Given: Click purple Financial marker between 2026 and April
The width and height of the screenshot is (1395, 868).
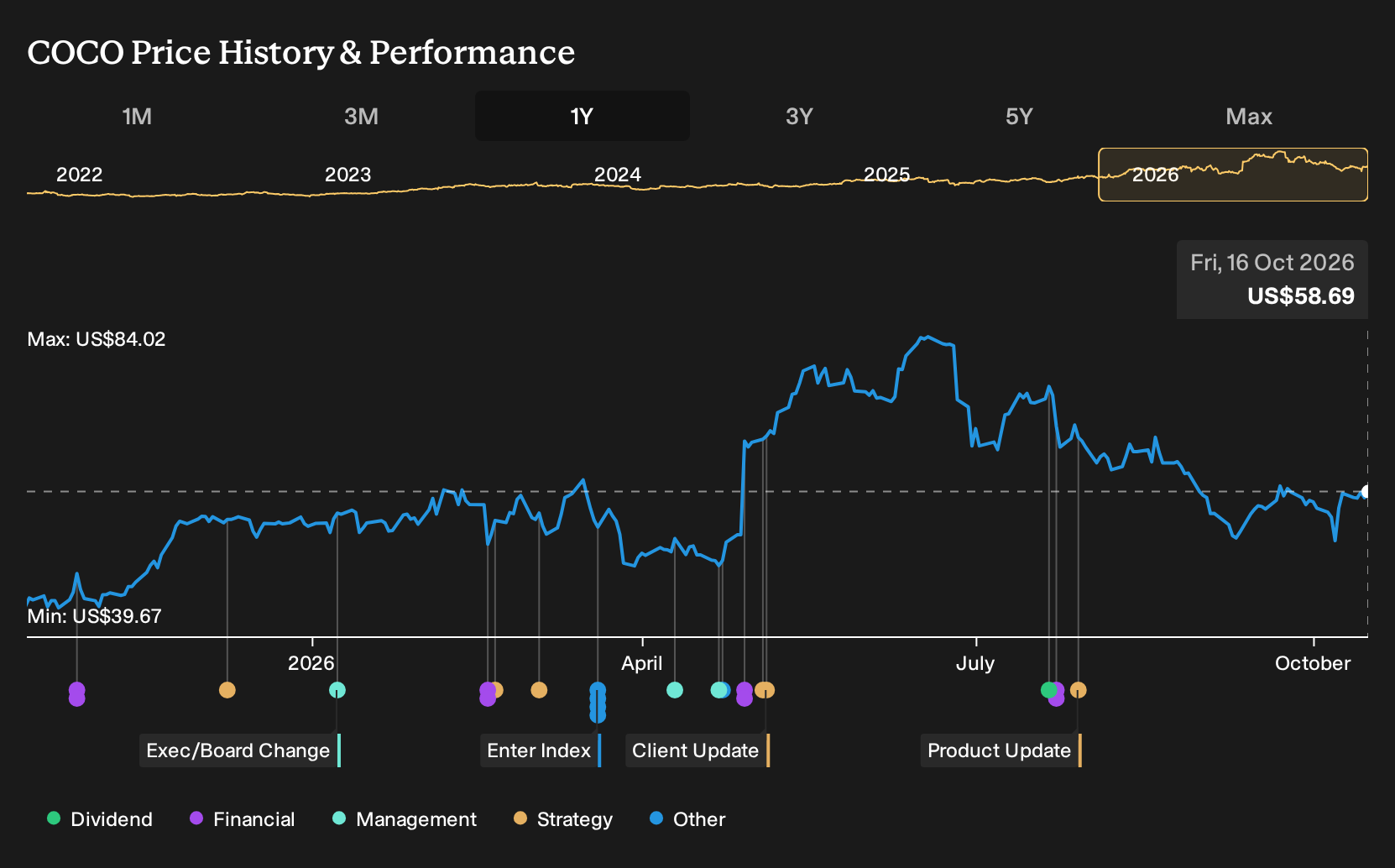Looking at the screenshot, I should click(x=487, y=694).
